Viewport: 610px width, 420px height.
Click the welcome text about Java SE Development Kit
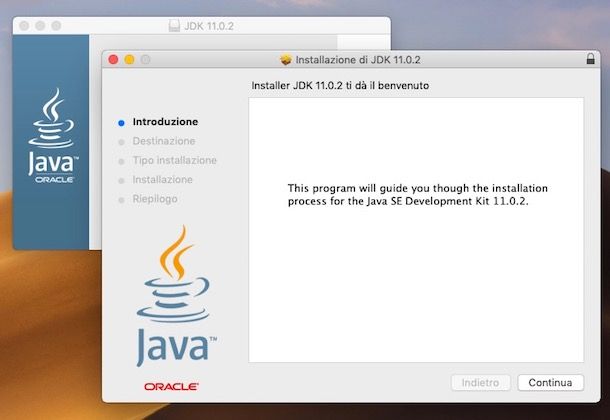(417, 194)
